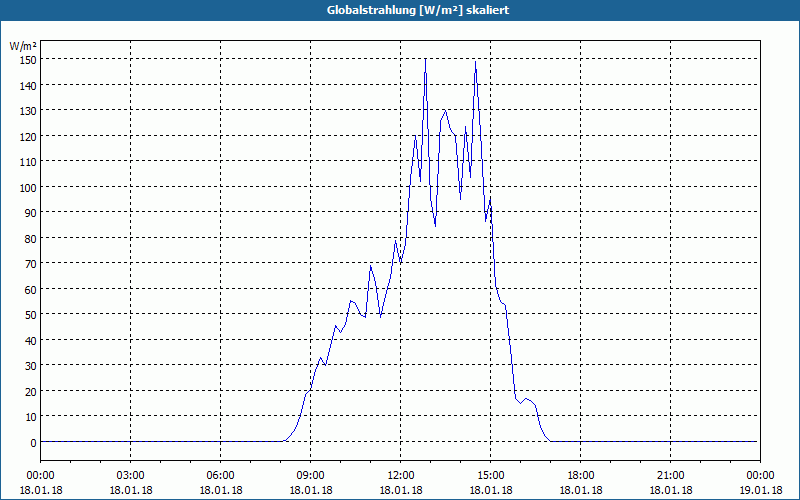Select the 09:00 time axis label

(x=311, y=476)
